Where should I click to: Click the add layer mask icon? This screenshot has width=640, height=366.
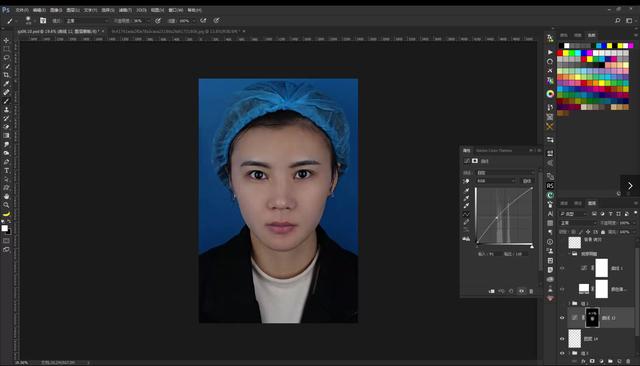pos(592,361)
